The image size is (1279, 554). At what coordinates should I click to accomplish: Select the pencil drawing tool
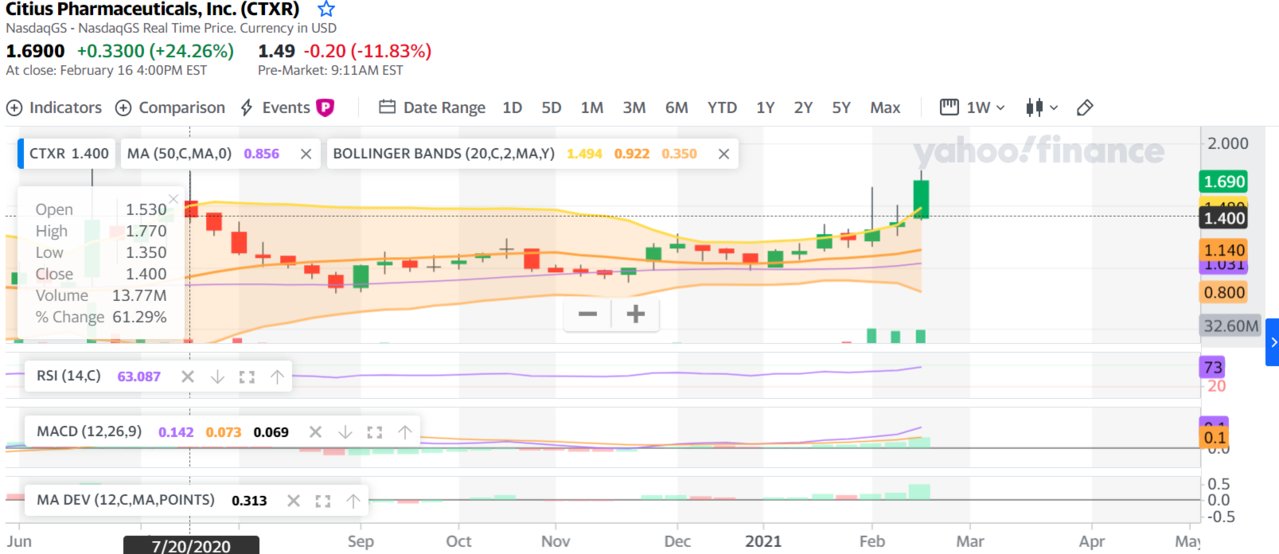click(1086, 107)
